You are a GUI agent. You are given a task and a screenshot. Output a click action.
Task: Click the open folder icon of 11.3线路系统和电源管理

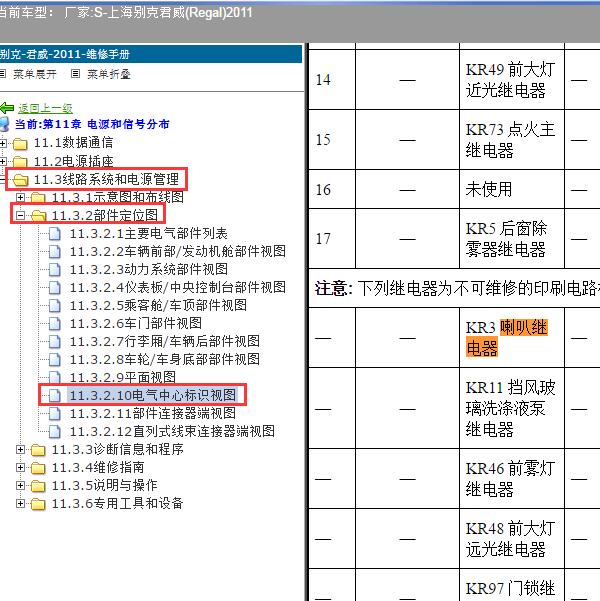pos(21,180)
